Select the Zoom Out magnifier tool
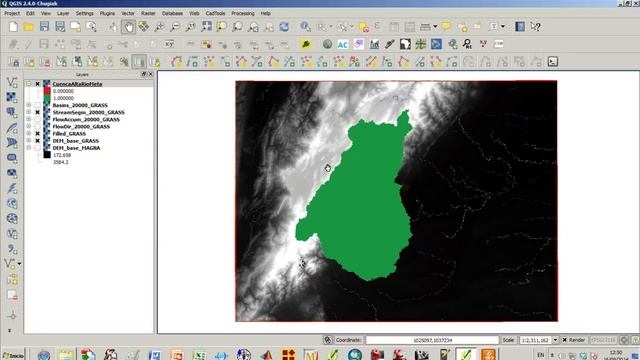The width and height of the screenshot is (640, 360). 175,27
